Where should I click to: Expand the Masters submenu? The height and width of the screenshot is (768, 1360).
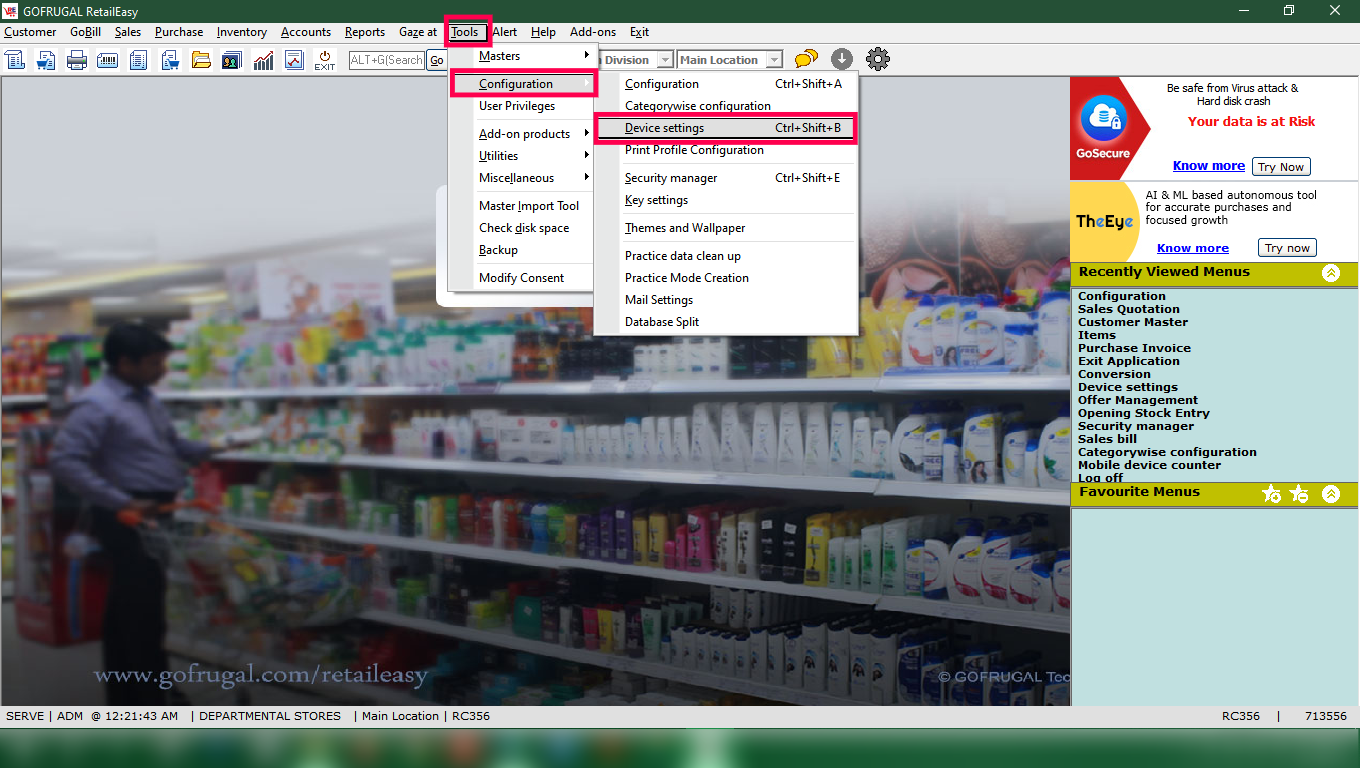(521, 56)
